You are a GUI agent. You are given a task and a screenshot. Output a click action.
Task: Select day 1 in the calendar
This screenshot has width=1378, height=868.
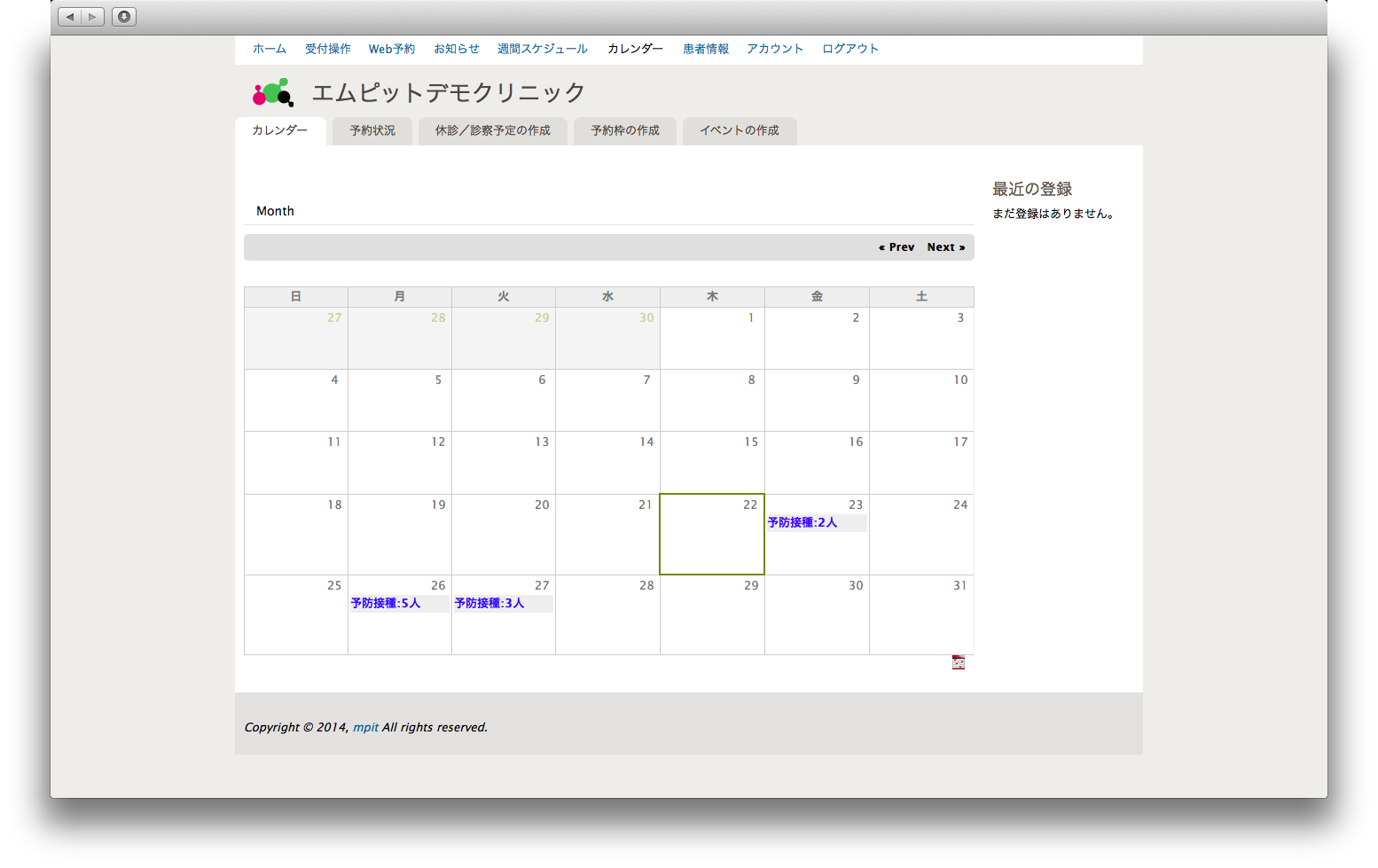tap(712, 338)
